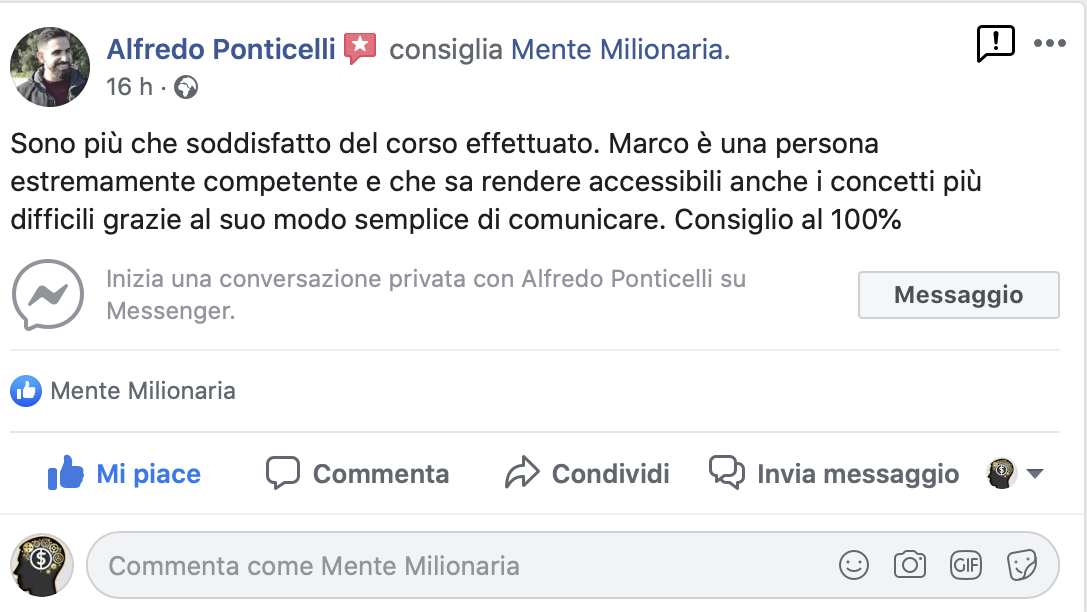Open the Mente Milionaria page link in header
The width and height of the screenshot is (1087, 612).
620,49
